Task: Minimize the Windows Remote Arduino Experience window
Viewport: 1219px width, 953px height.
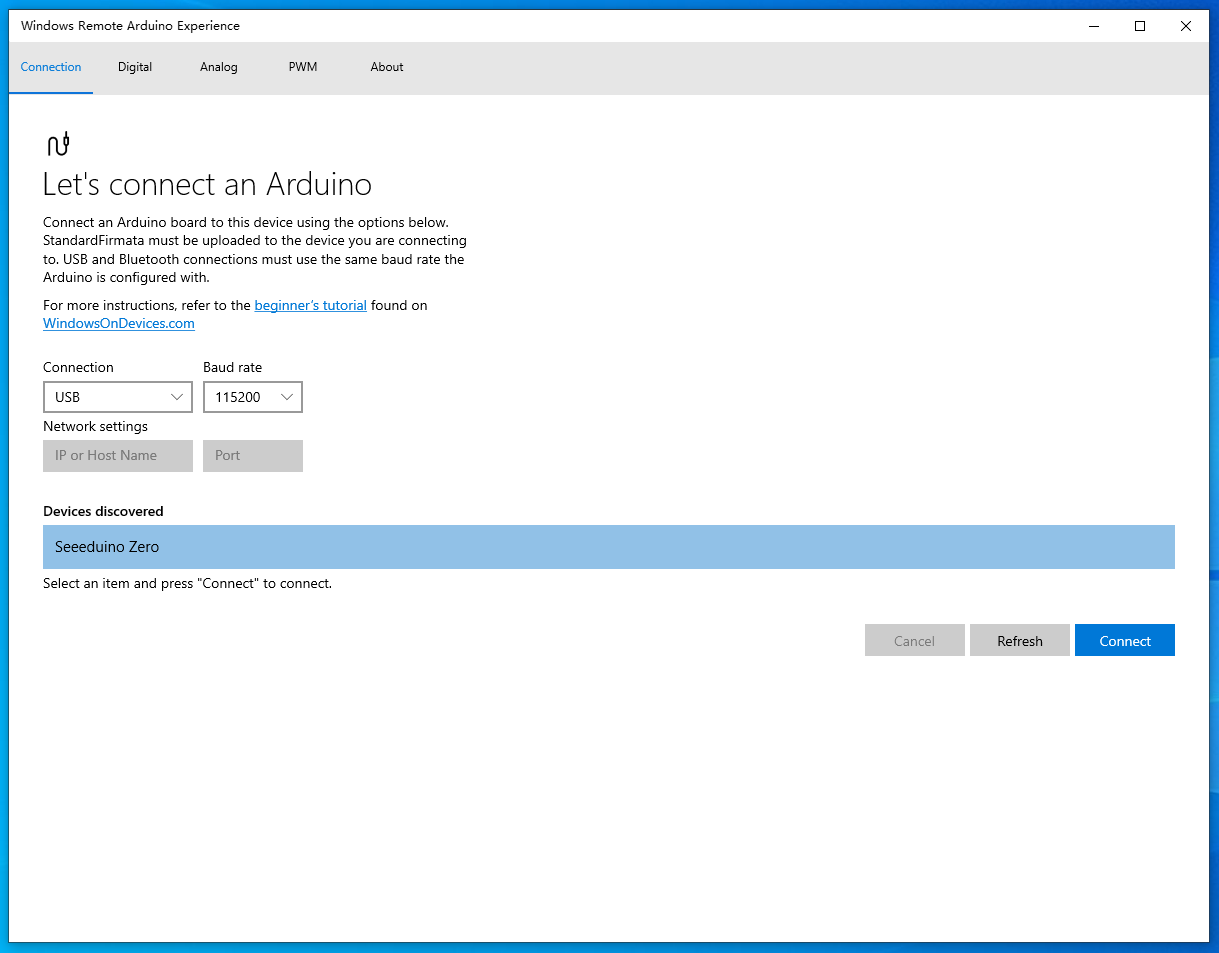Action: (x=1094, y=26)
